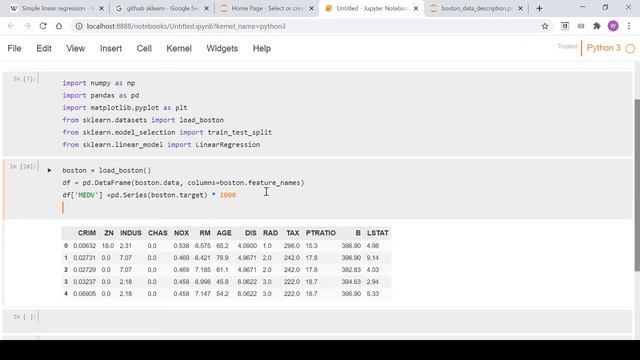Open the Edit menu

(44, 49)
